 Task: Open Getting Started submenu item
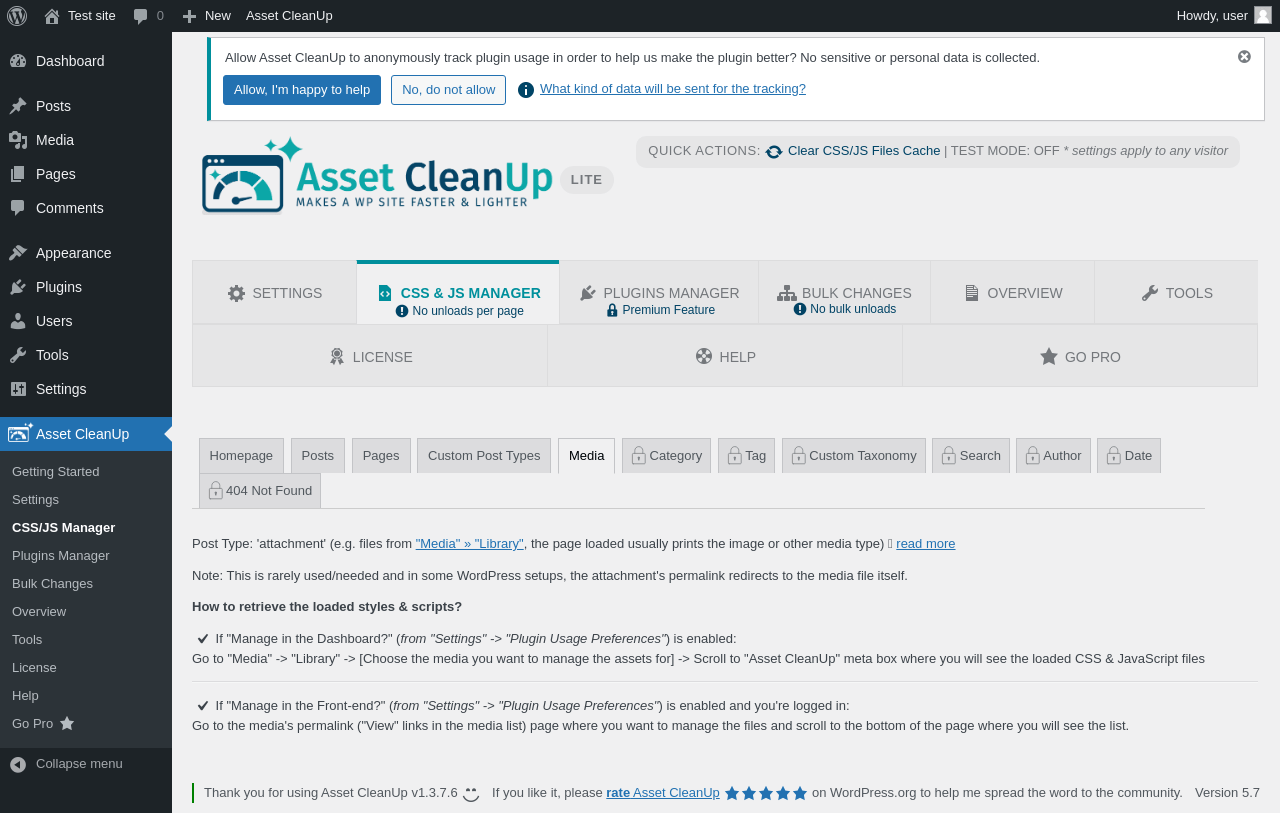tap(55, 472)
